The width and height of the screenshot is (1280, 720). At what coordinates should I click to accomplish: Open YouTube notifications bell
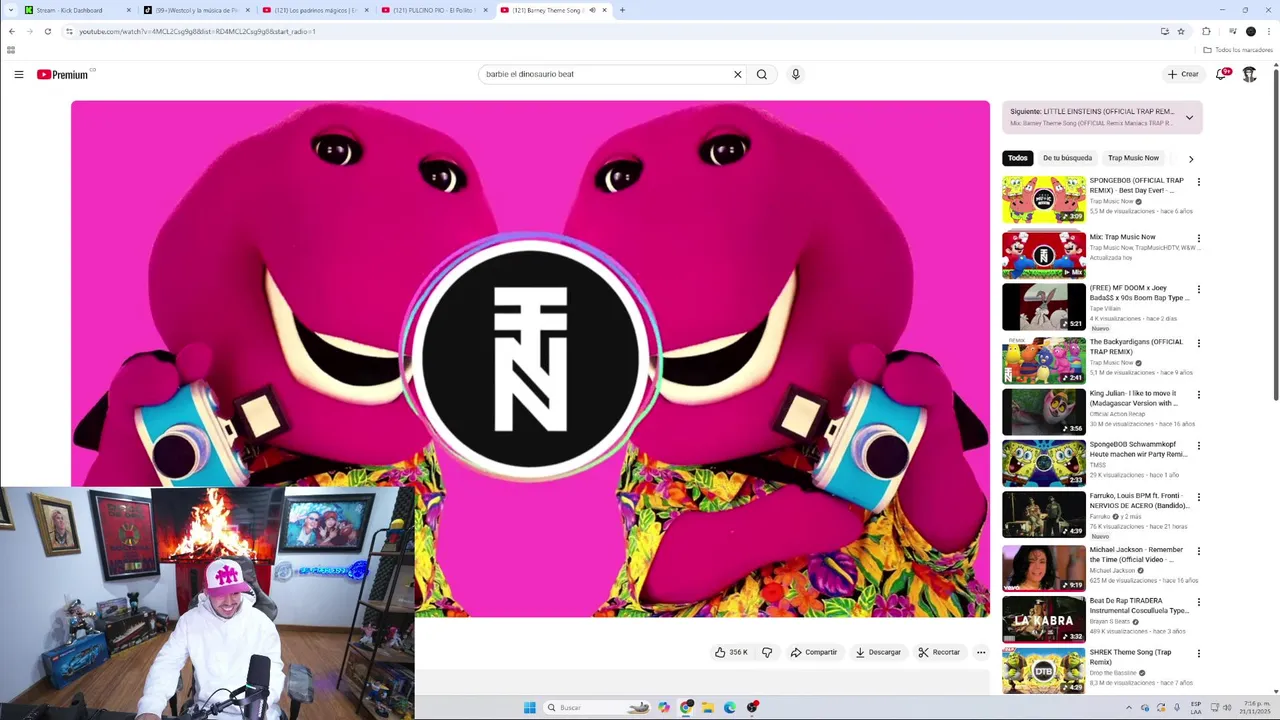tap(1221, 74)
